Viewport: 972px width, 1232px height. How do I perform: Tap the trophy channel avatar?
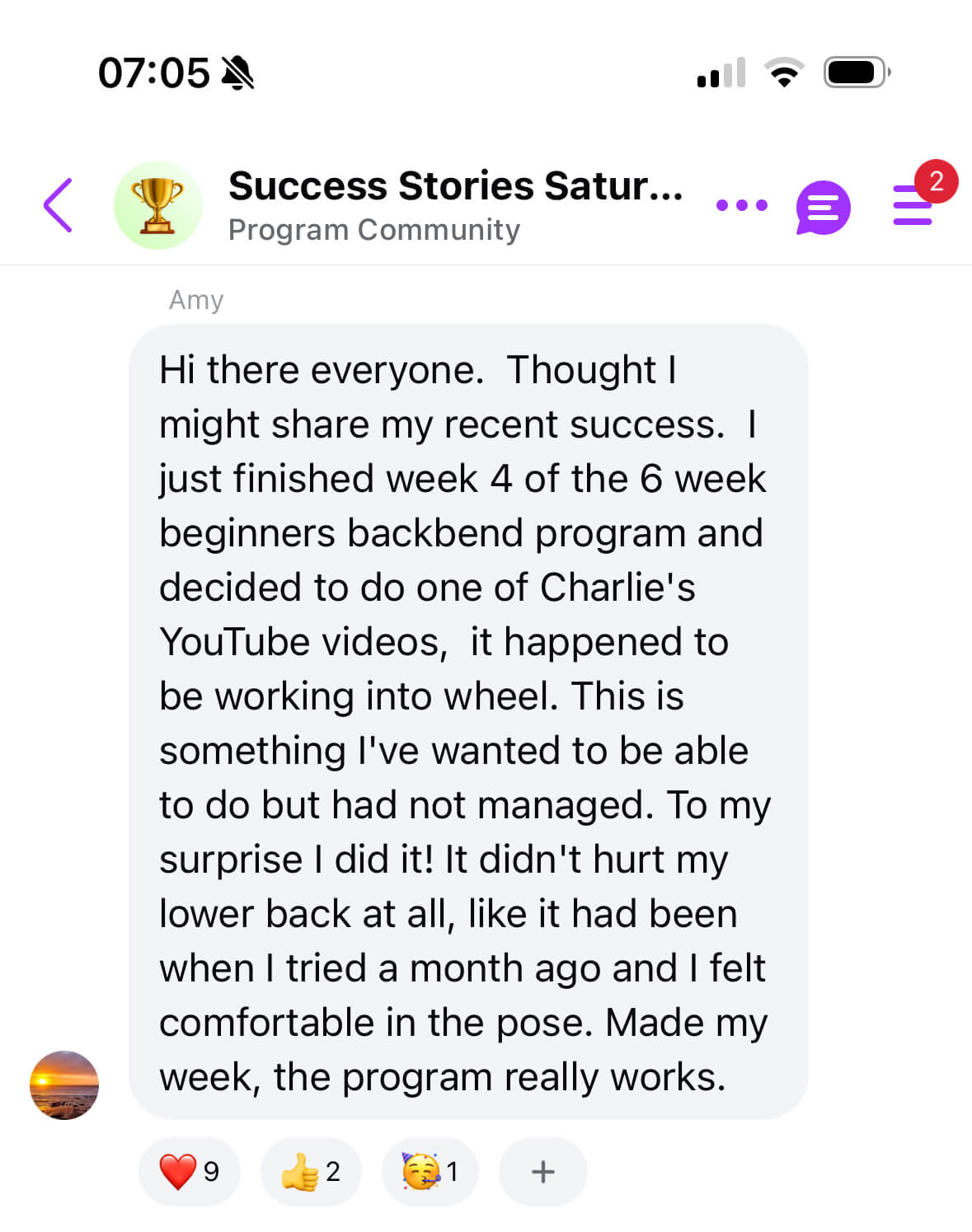pyautogui.click(x=157, y=205)
